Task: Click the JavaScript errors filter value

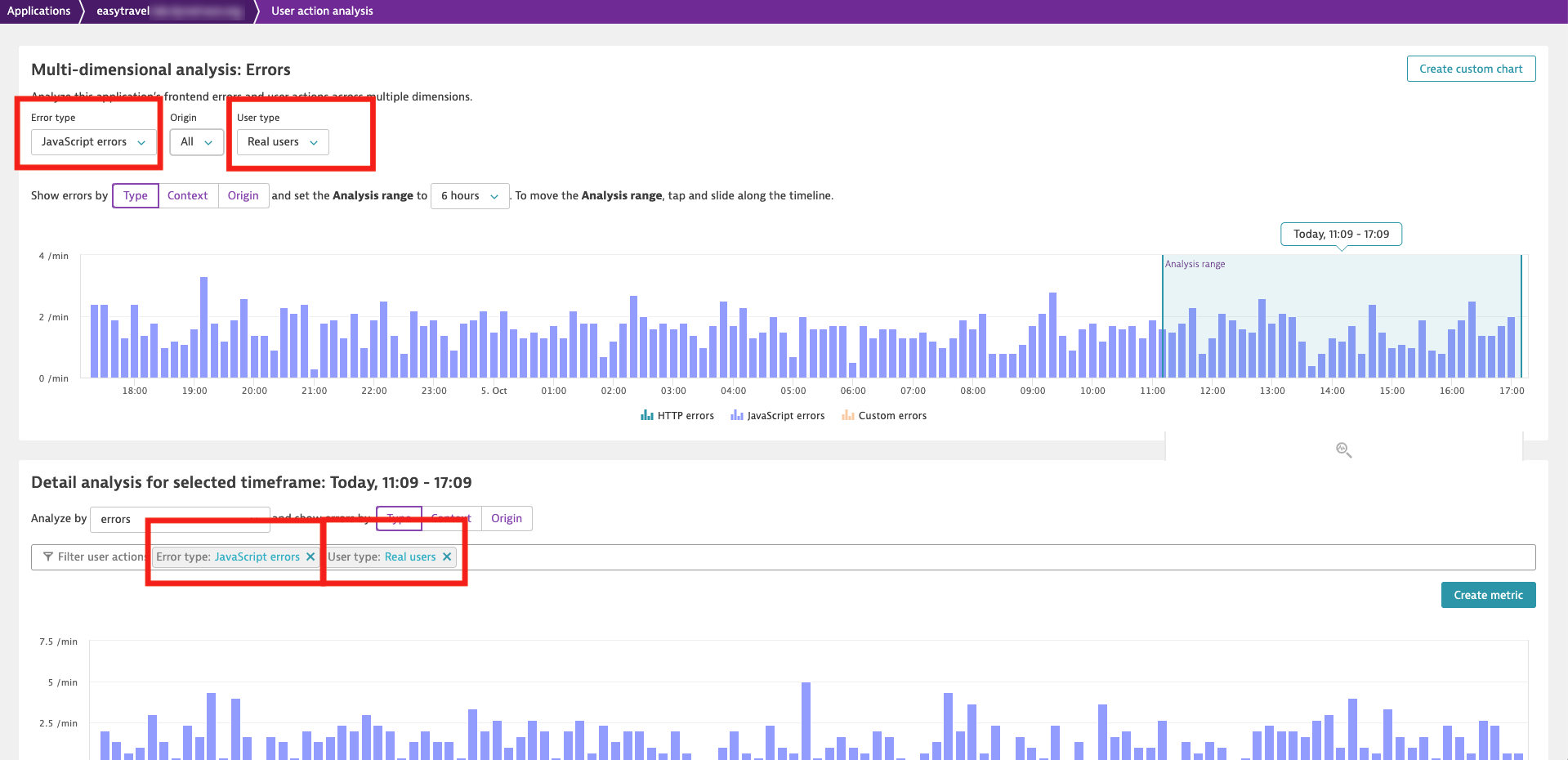Action: point(257,557)
